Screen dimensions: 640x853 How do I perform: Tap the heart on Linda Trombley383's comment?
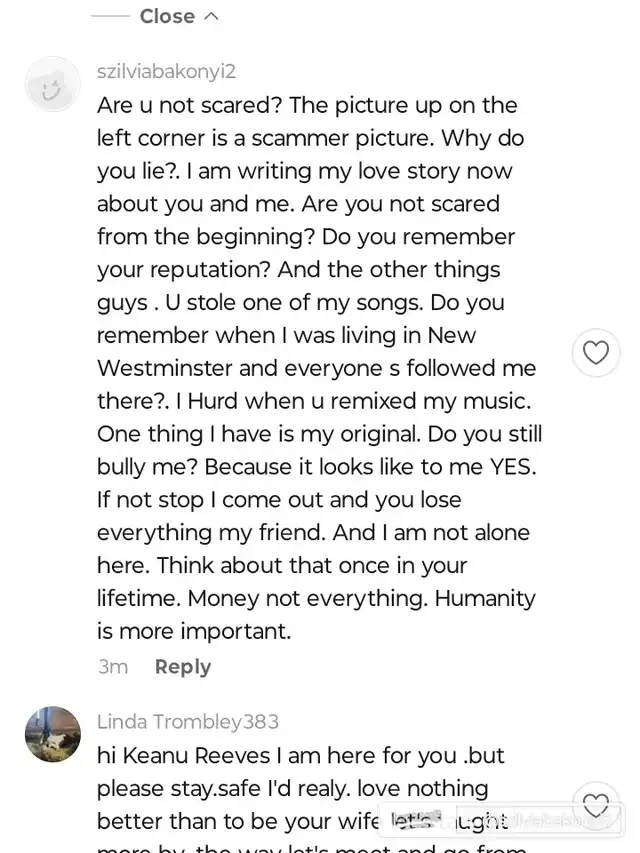click(596, 806)
